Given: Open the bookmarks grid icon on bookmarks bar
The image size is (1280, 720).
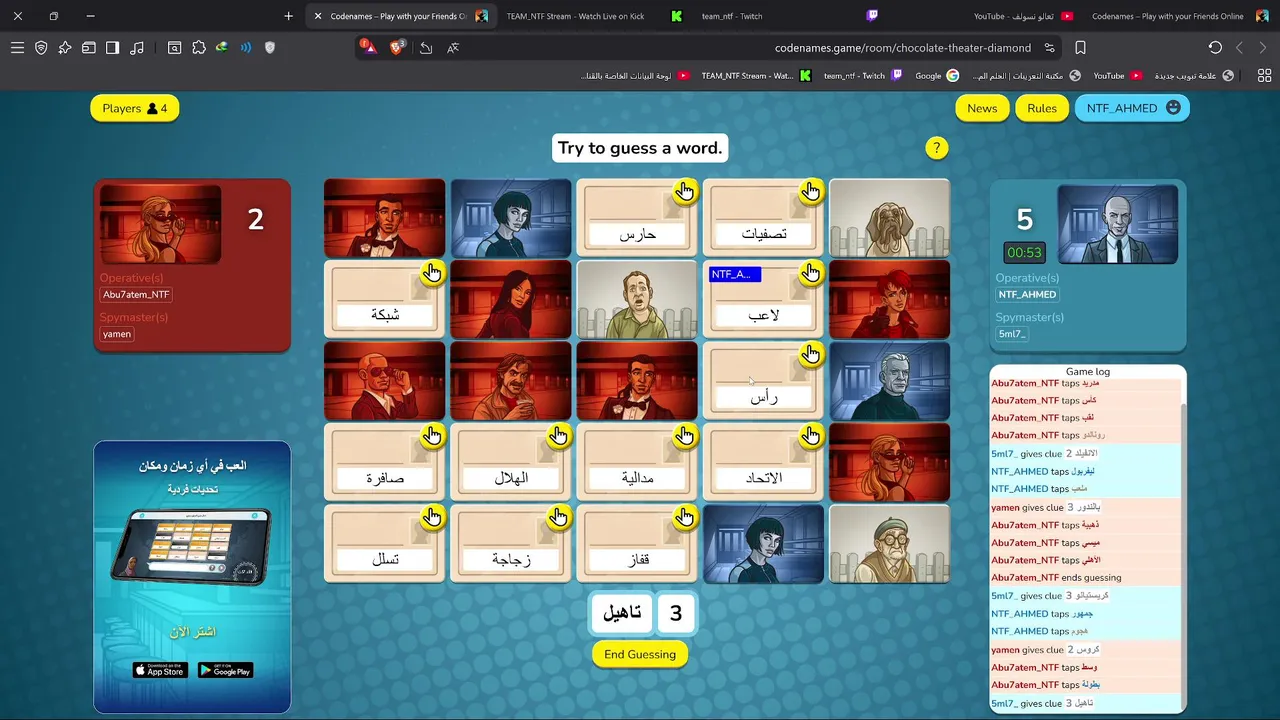Looking at the screenshot, I should [x=1264, y=75].
